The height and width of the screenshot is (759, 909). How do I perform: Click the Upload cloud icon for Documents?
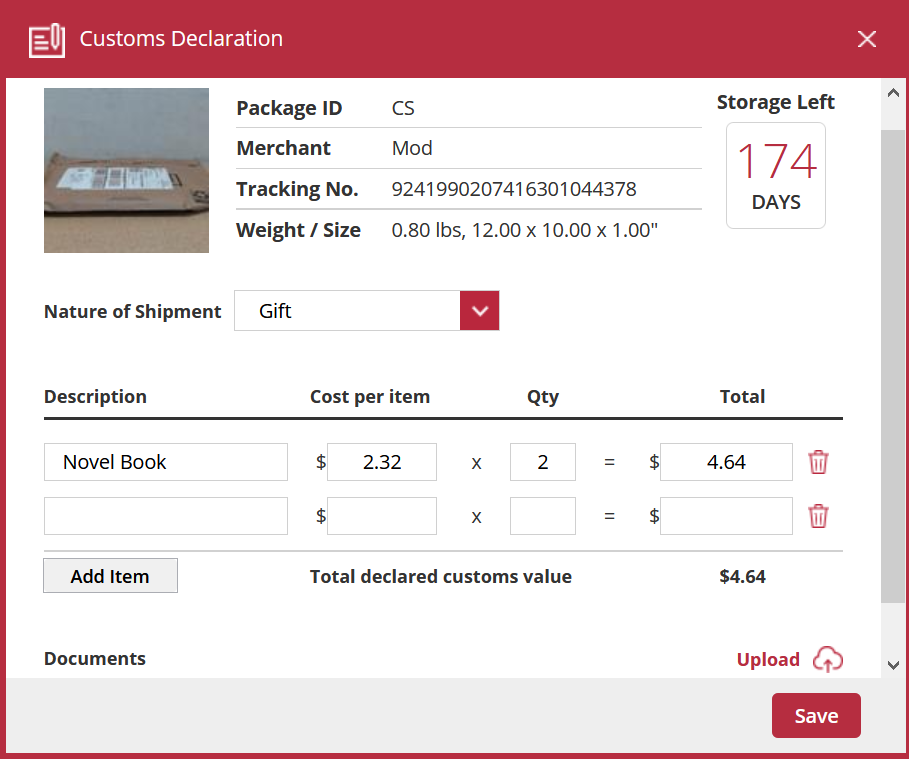point(828,659)
